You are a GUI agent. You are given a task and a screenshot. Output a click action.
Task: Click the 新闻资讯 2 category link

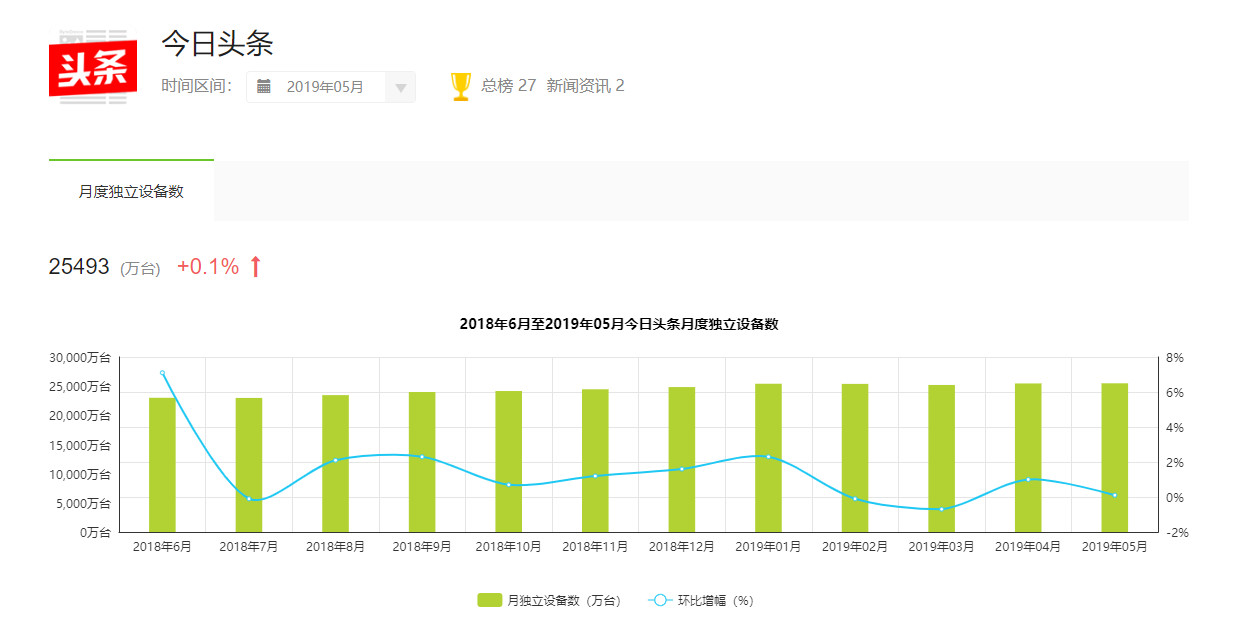click(x=585, y=86)
